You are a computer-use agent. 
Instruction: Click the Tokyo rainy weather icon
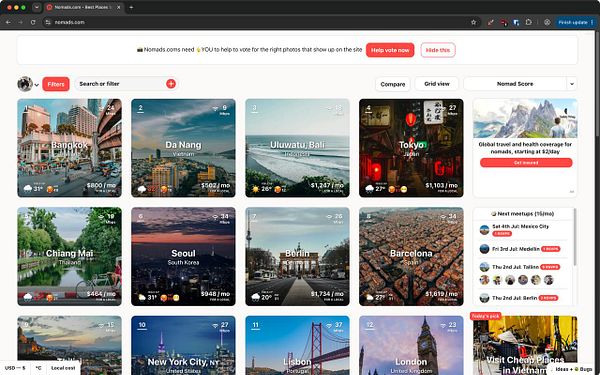[370, 189]
